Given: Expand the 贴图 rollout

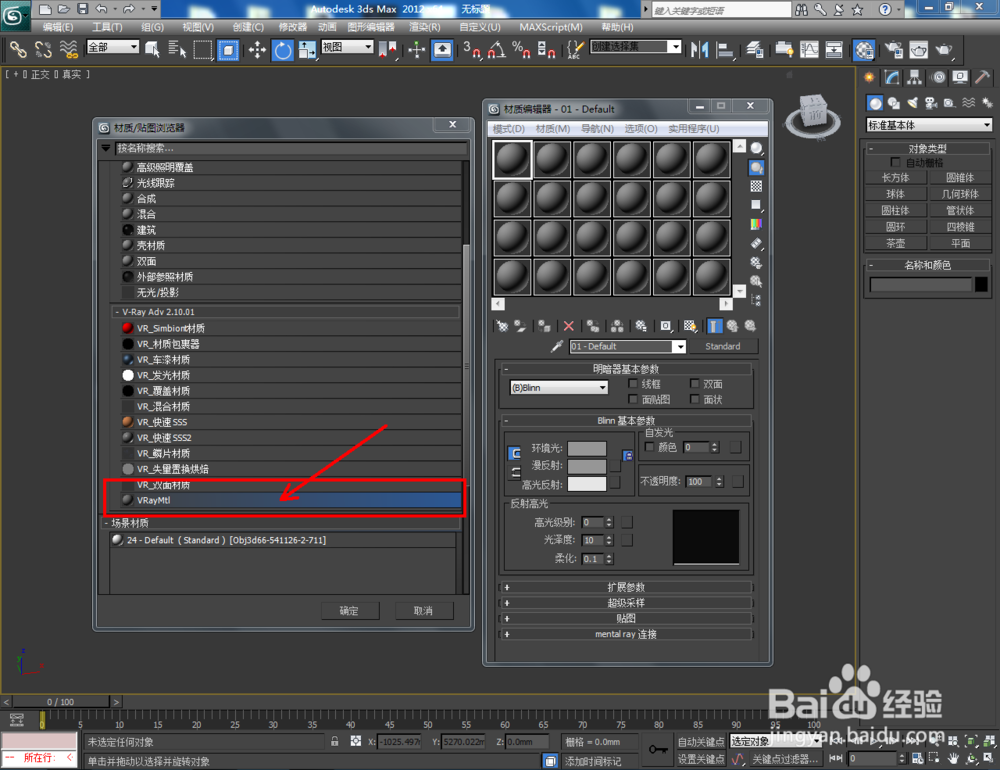Looking at the screenshot, I should [626, 618].
